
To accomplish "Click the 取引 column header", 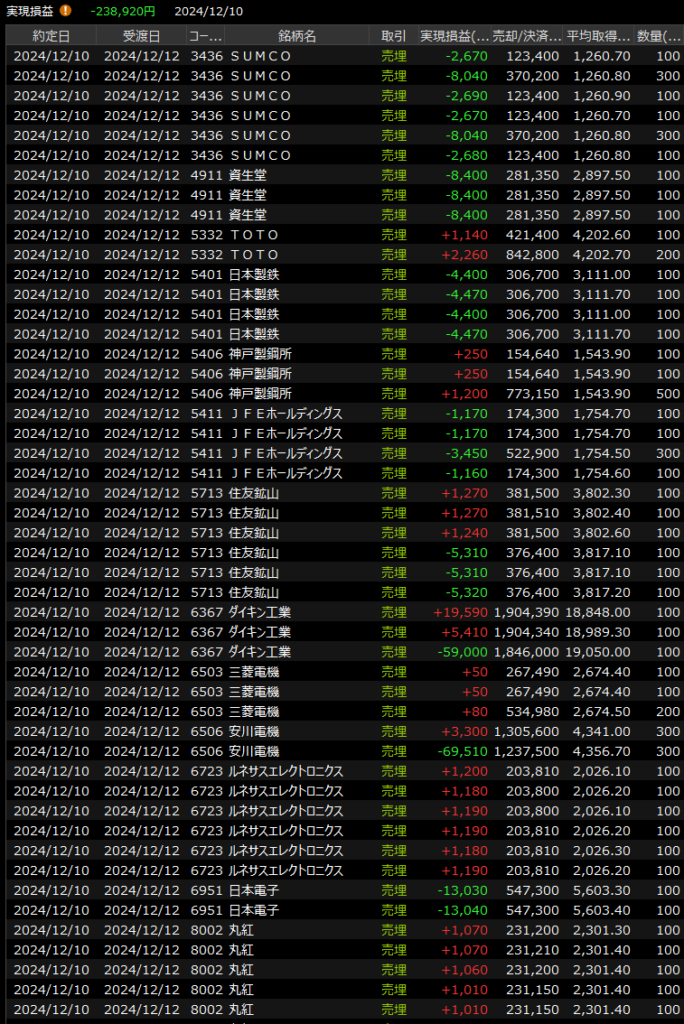I will point(393,36).
